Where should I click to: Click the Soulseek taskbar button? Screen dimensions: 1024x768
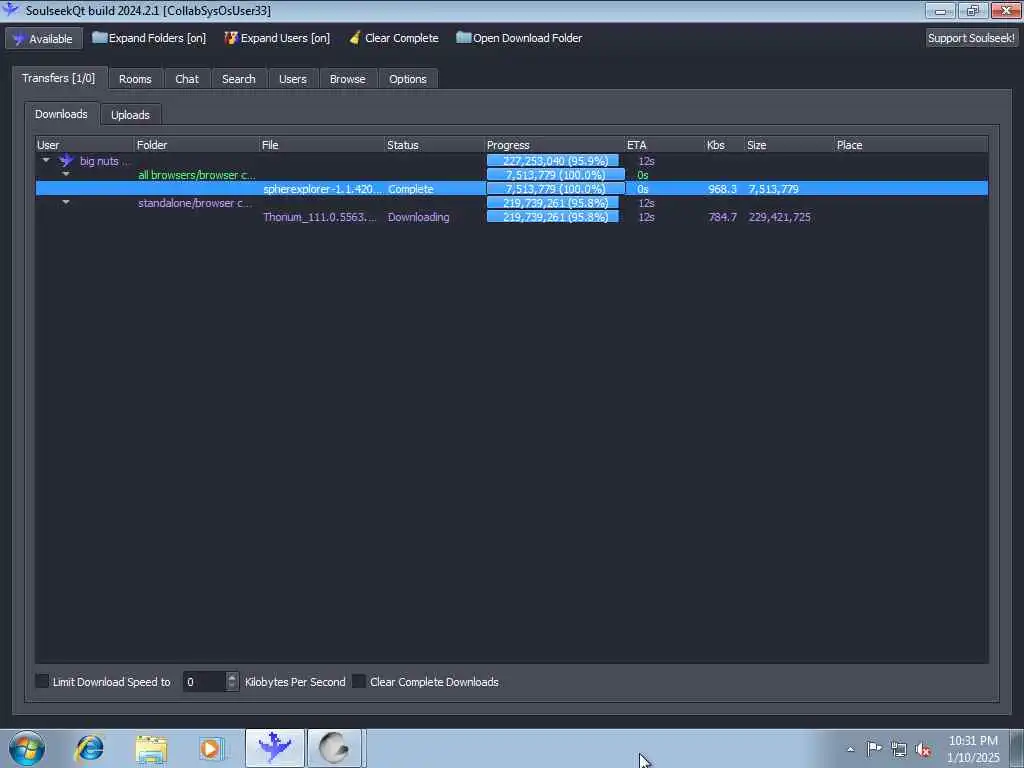275,748
